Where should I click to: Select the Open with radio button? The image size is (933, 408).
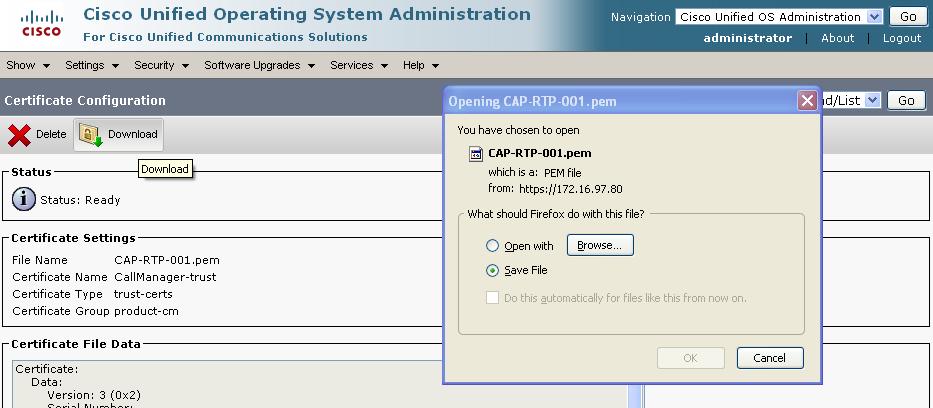click(492, 246)
